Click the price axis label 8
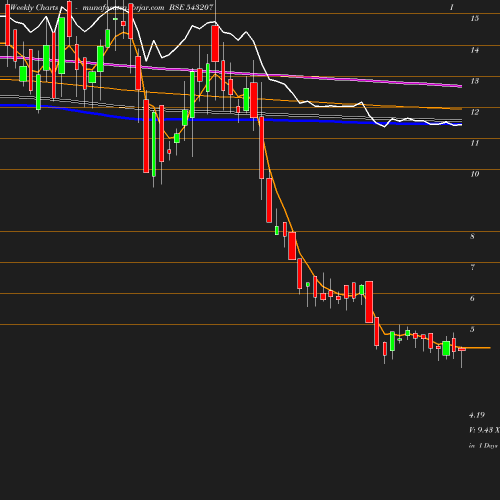Viewport: 500px width, 500px height. coord(472,236)
